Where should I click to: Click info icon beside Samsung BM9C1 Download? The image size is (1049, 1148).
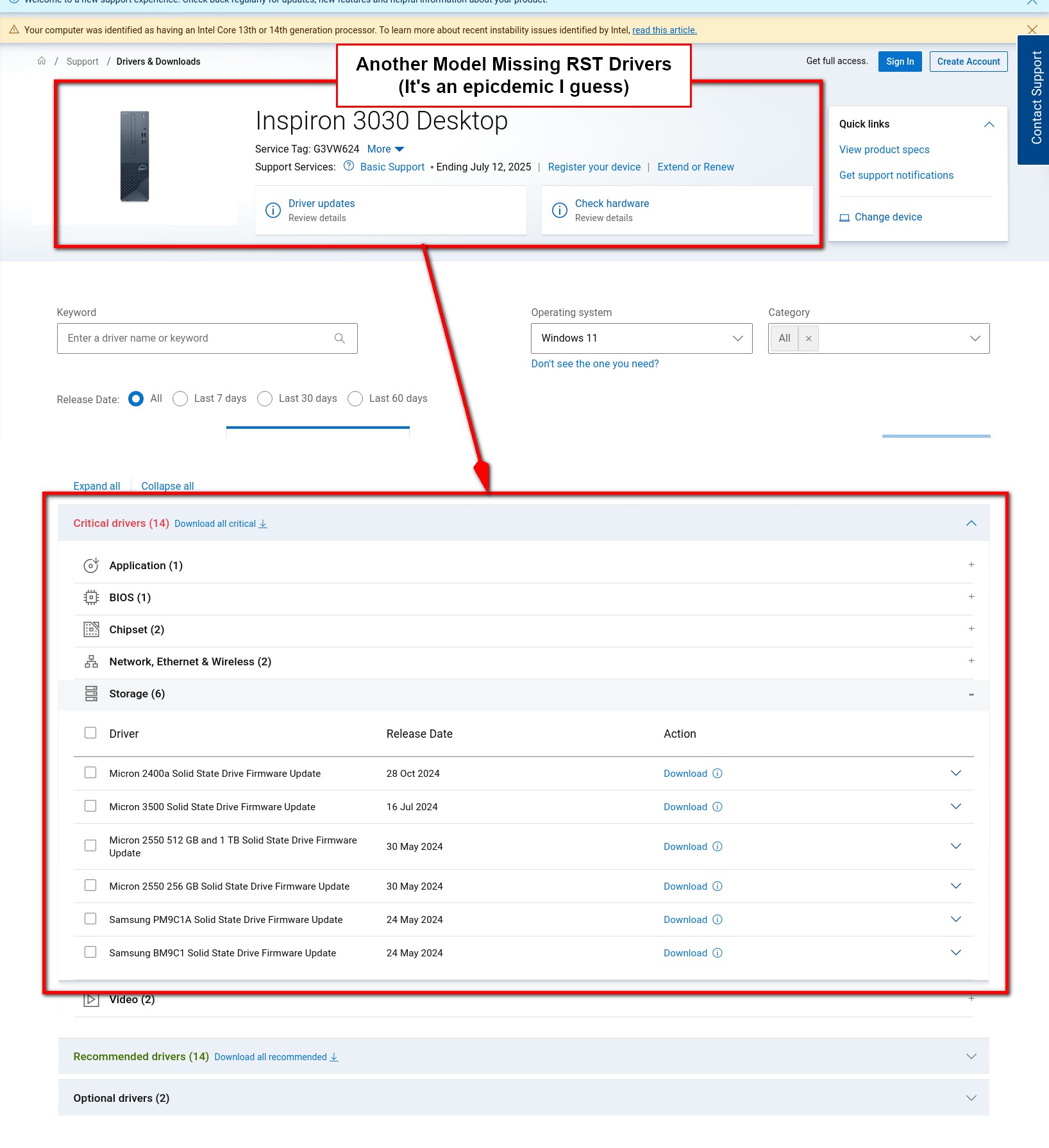click(718, 953)
